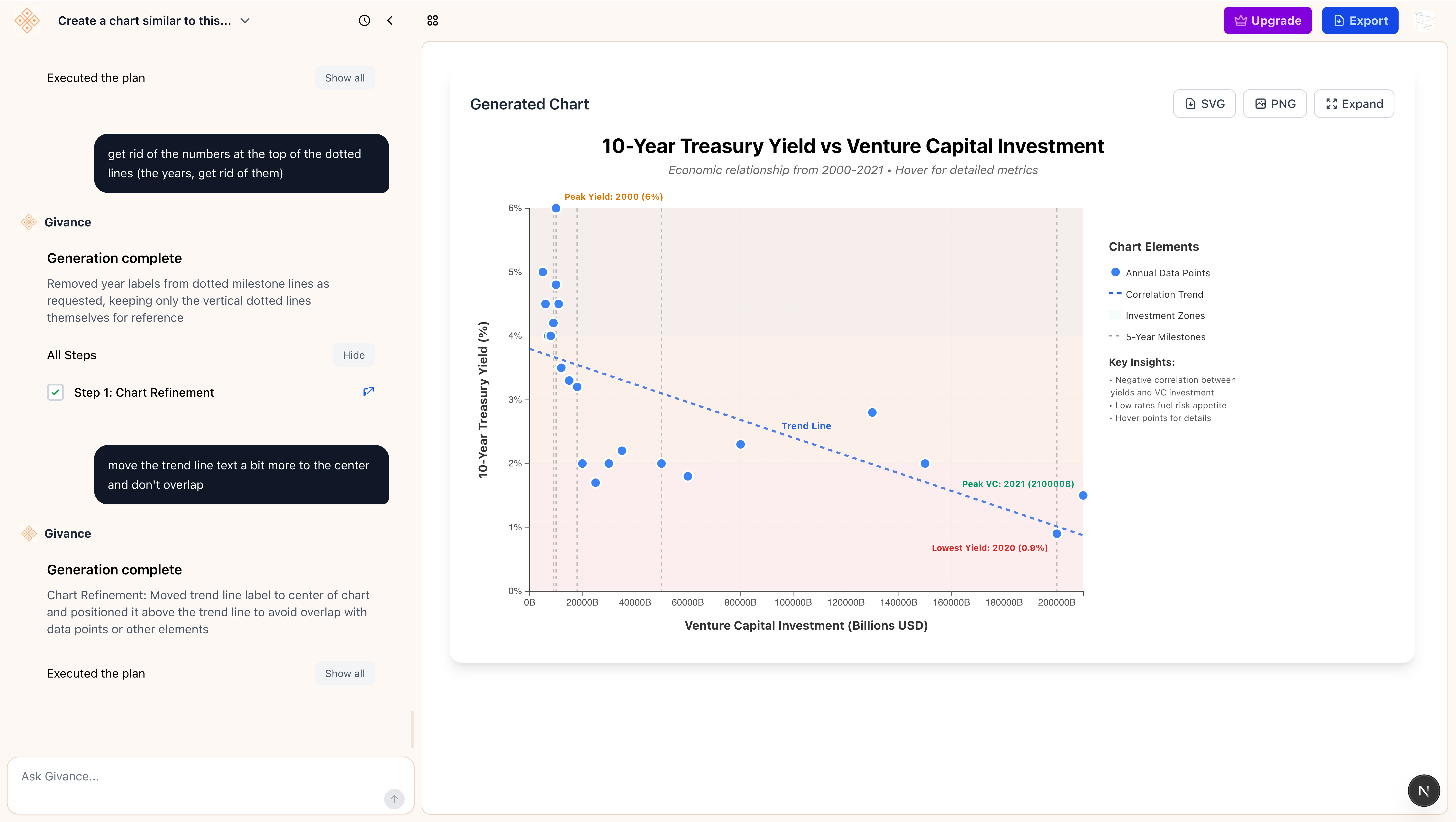The image size is (1456, 822).
Task: Click the 'Trend Line' label on the chart
Action: coord(806,426)
